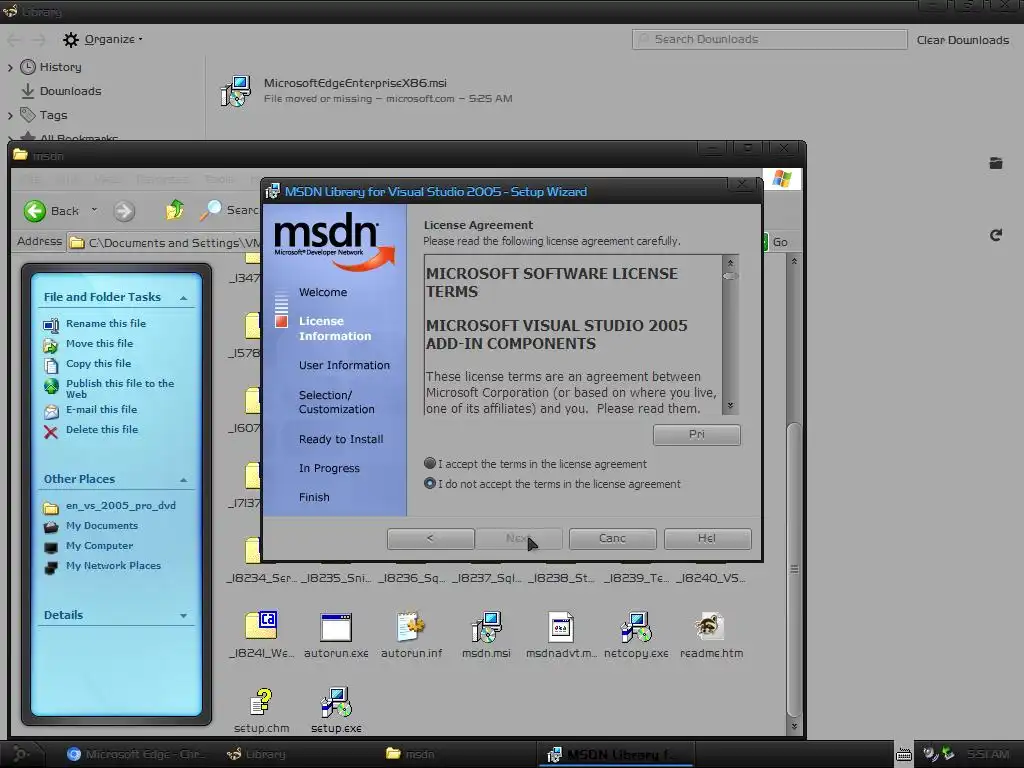Select 'I do not accept the terms' radio button
The height and width of the screenshot is (768, 1024).
pos(430,483)
